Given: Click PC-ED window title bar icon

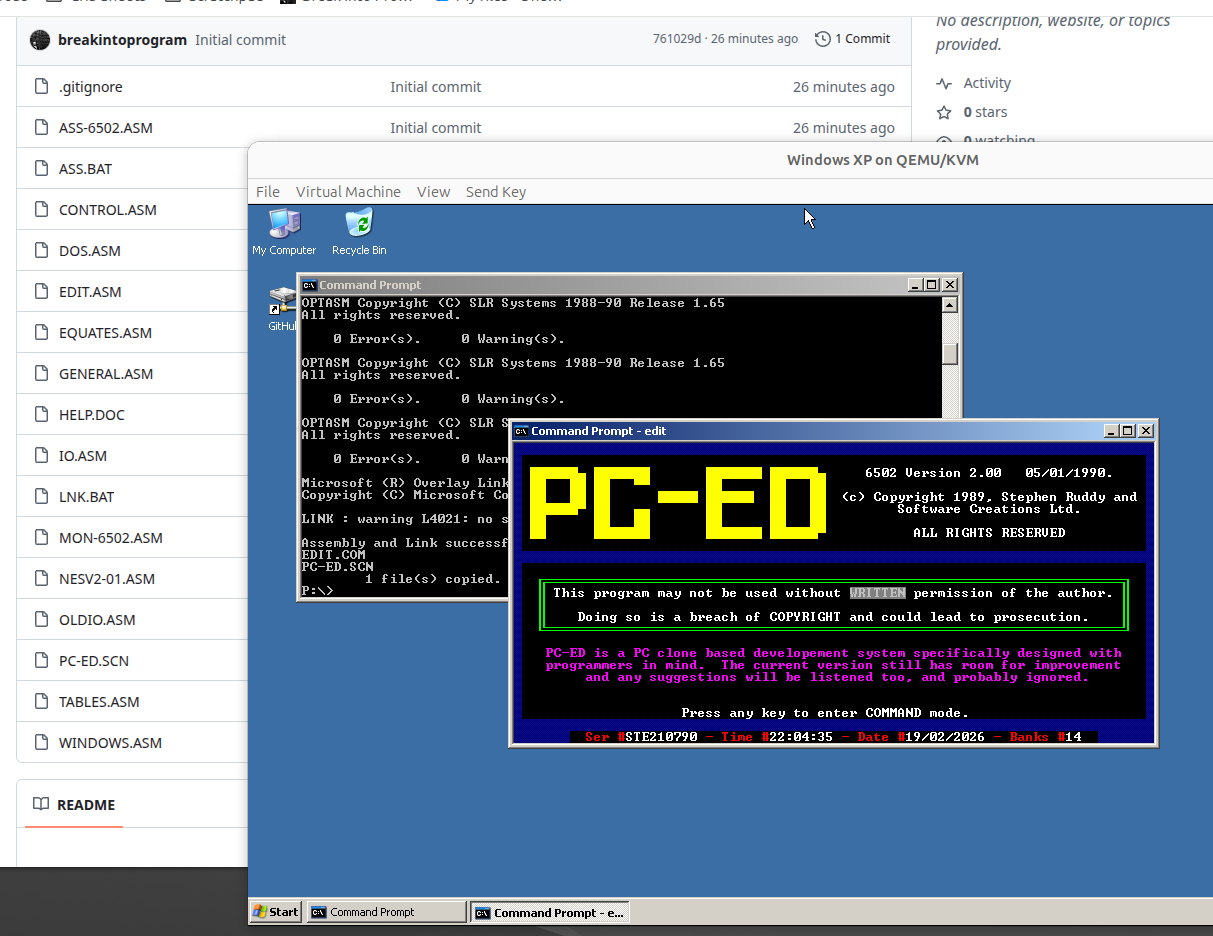Looking at the screenshot, I should (x=521, y=431).
